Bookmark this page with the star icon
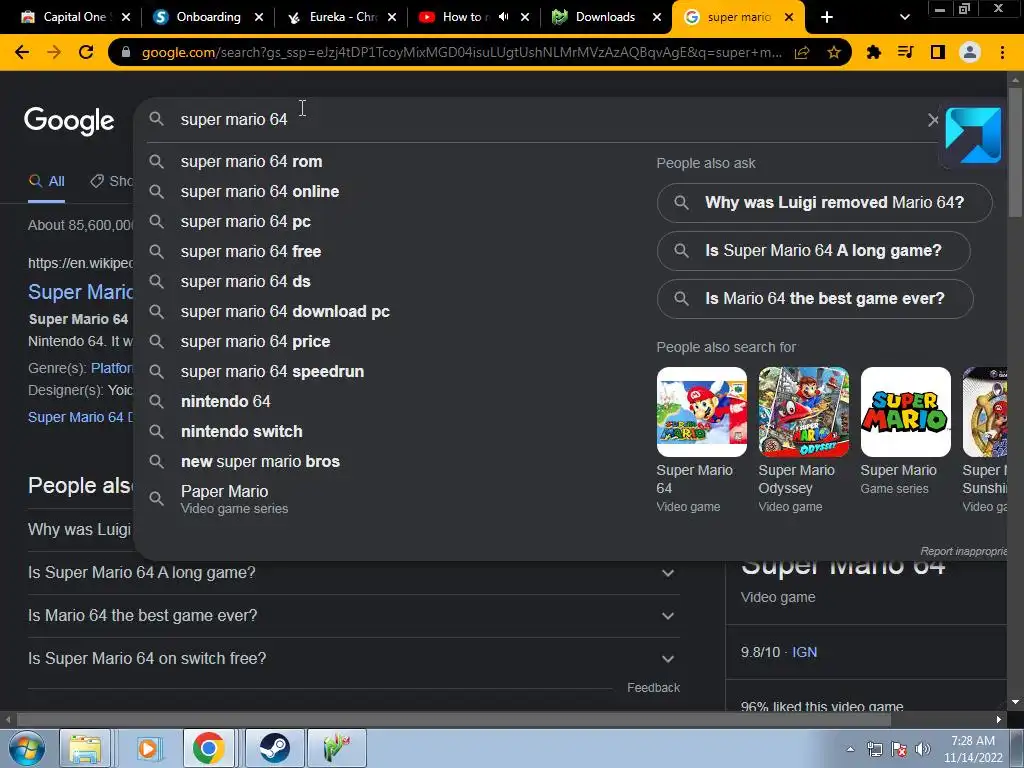This screenshot has width=1024, height=768. tap(834, 53)
